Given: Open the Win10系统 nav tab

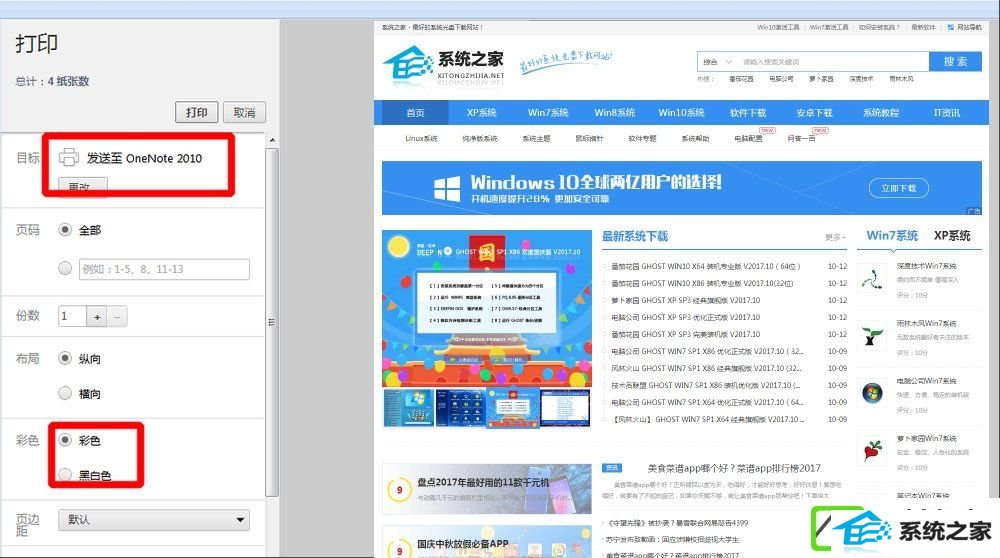Looking at the screenshot, I should coord(681,113).
